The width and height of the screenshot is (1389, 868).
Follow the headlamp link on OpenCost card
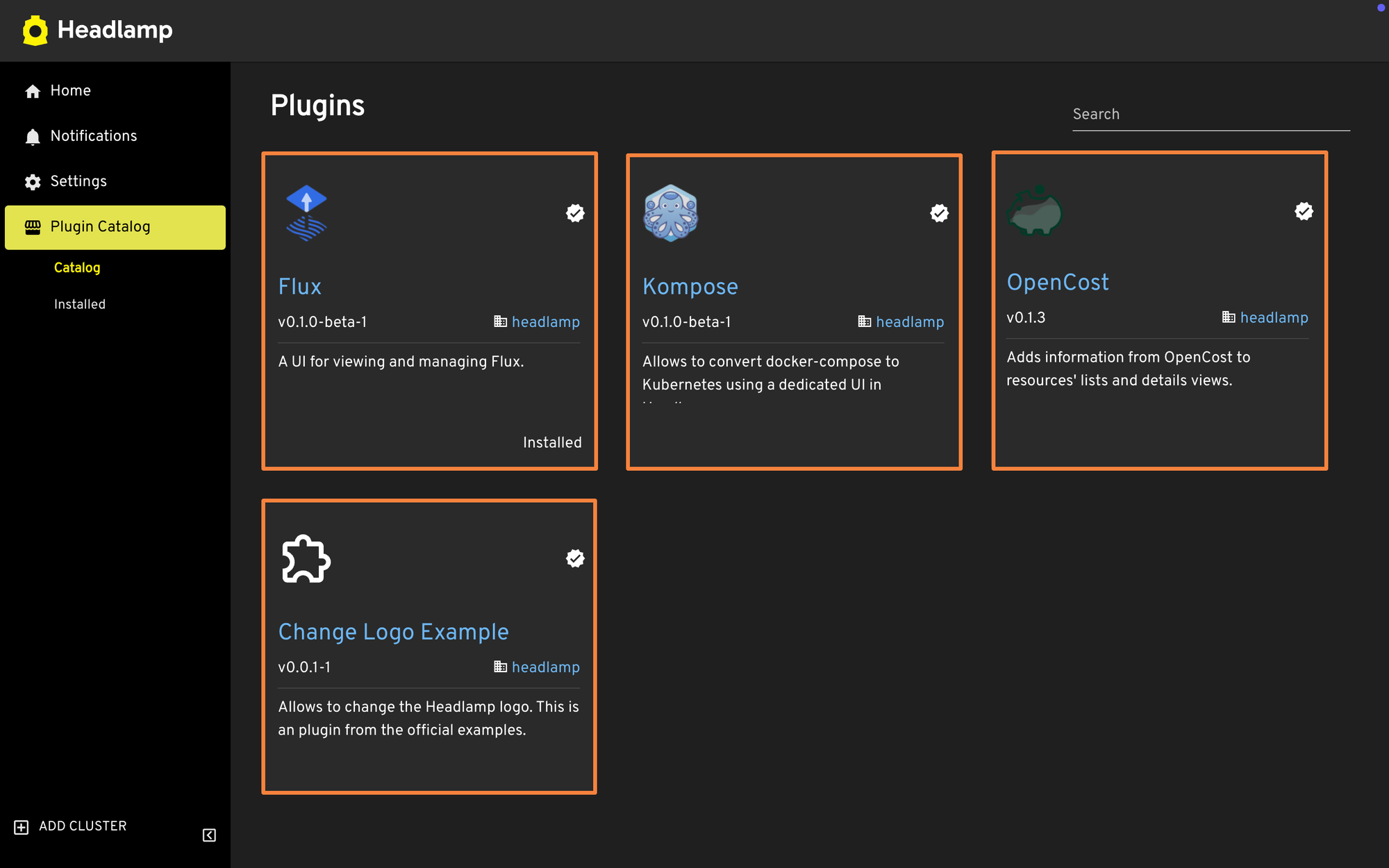tap(1274, 318)
